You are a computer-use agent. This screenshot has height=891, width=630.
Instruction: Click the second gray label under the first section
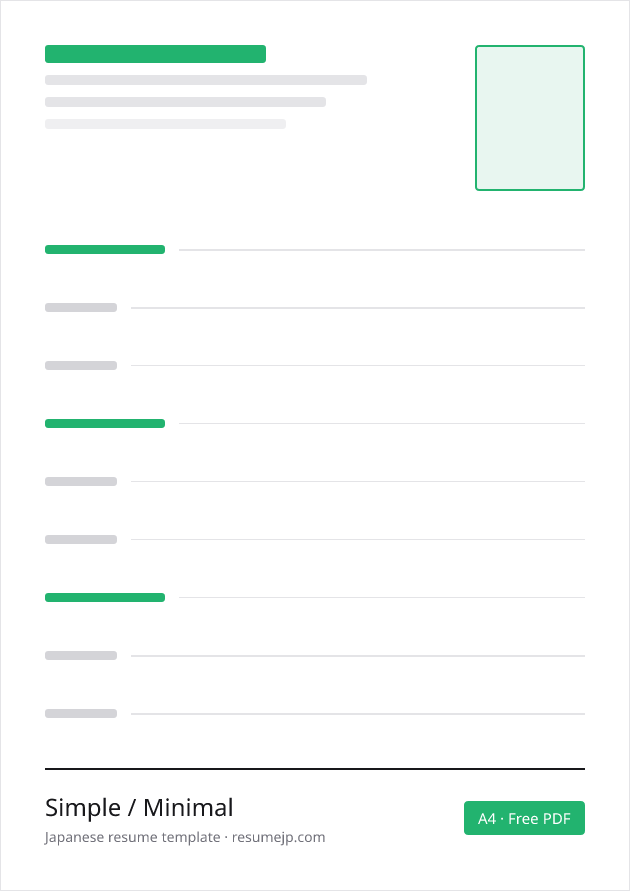pyautogui.click(x=81, y=365)
